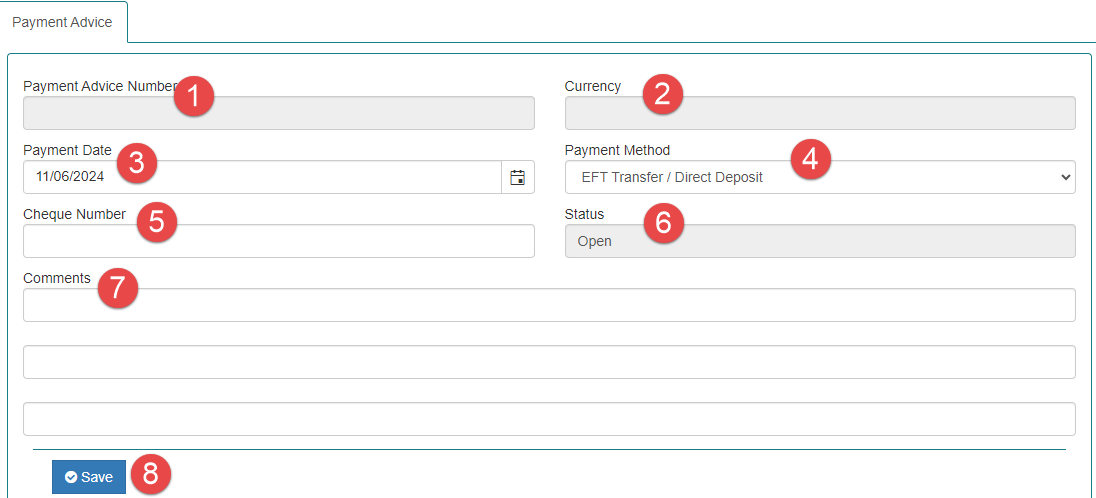Click the red number 6 marker
This screenshot has width=1096, height=498.
(663, 222)
